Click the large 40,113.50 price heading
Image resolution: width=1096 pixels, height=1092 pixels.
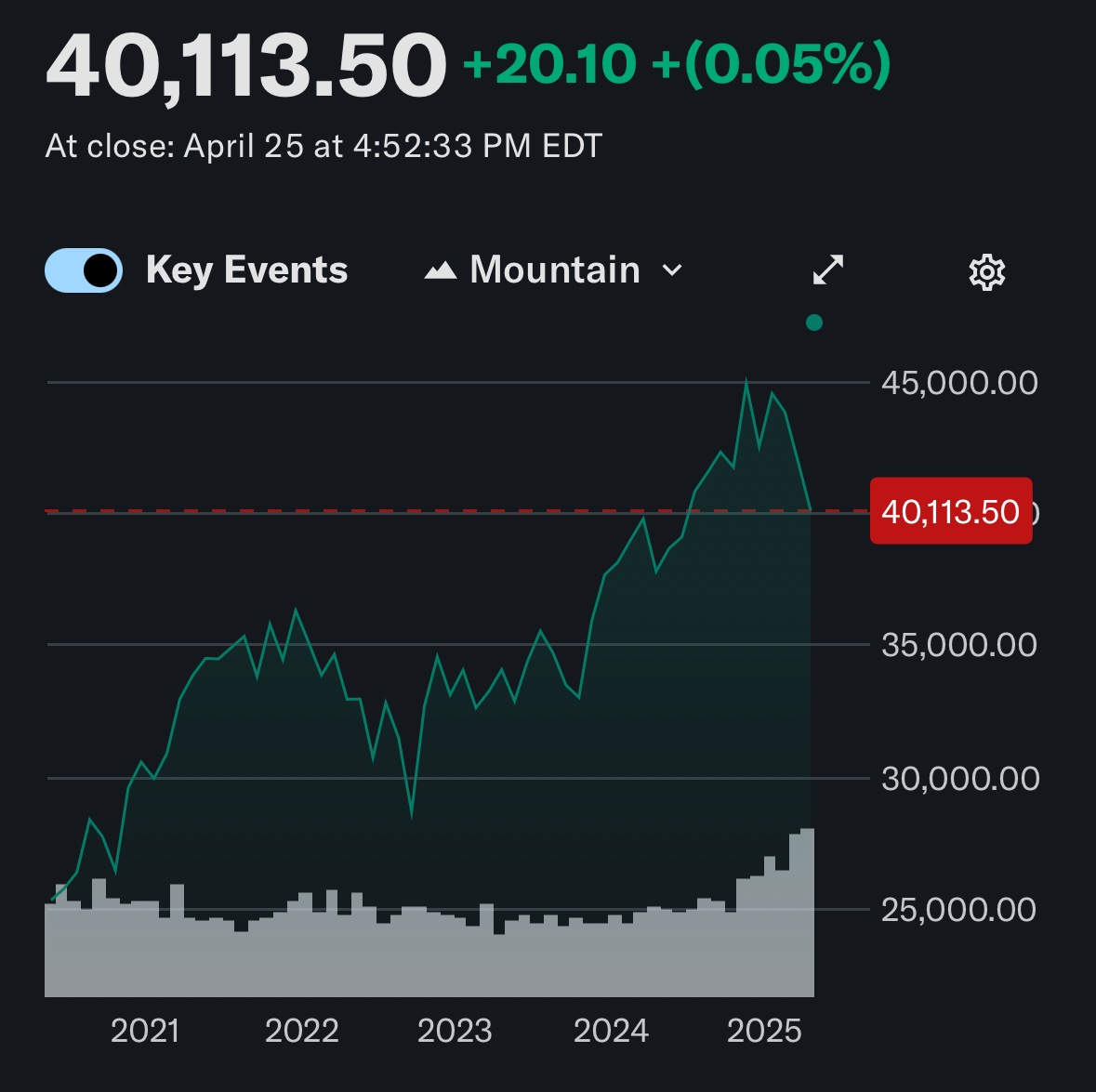(x=246, y=66)
